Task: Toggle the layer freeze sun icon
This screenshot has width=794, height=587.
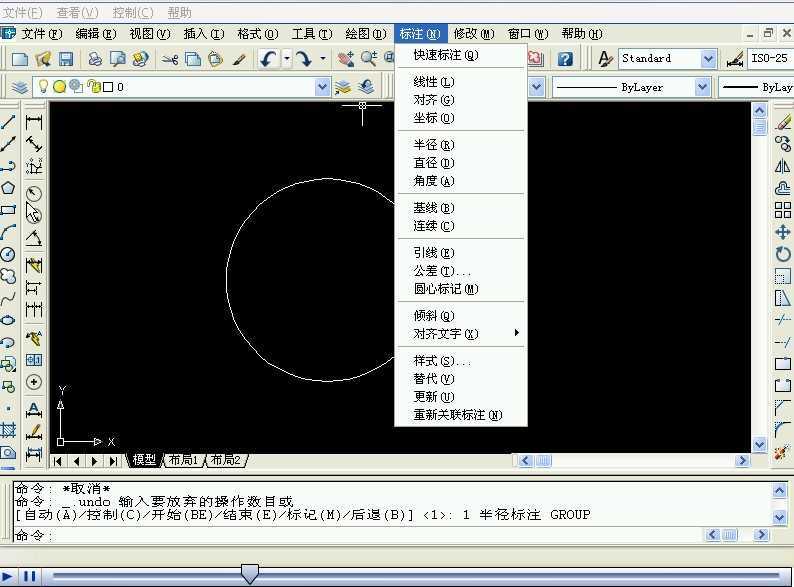Action: click(60, 87)
